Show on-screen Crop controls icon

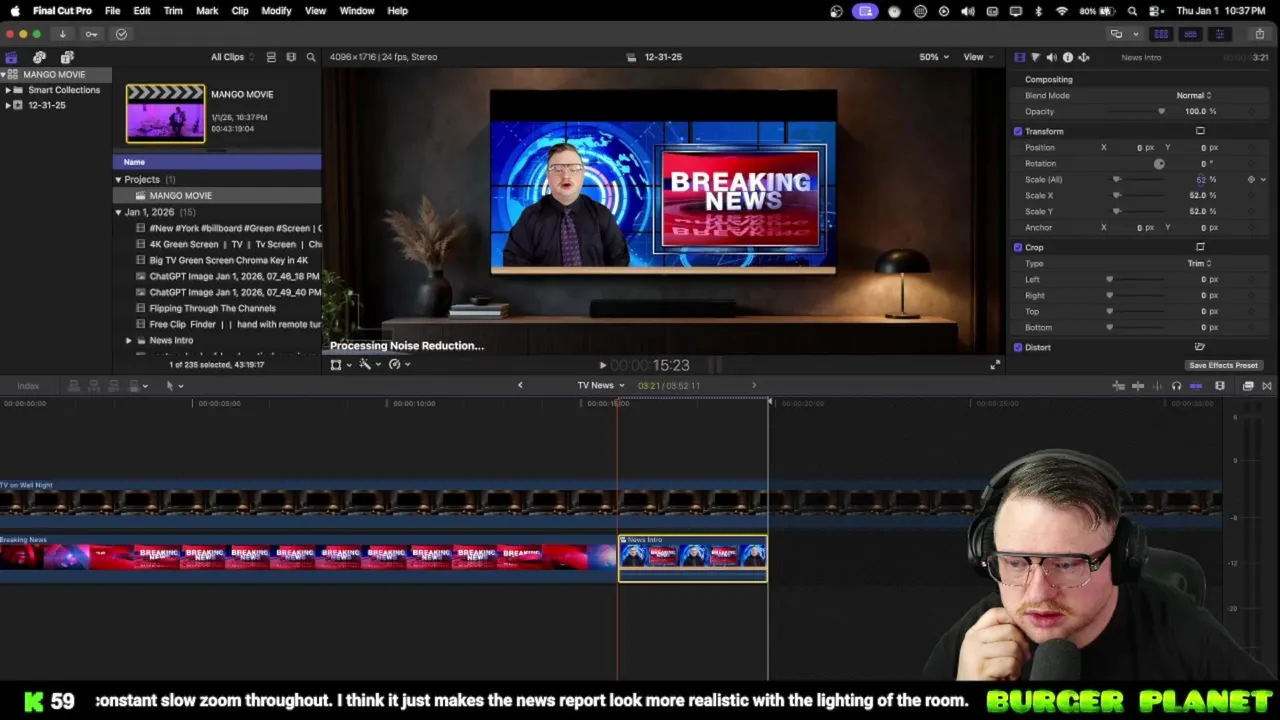1200,247
